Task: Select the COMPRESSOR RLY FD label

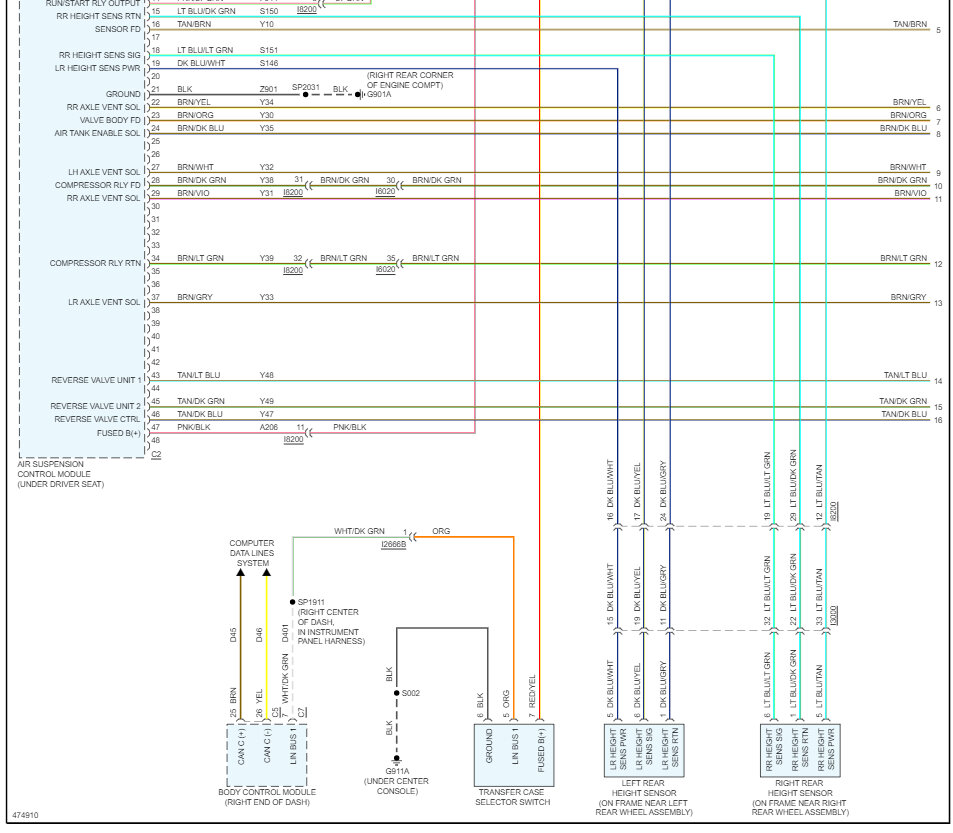Action: click(x=98, y=185)
